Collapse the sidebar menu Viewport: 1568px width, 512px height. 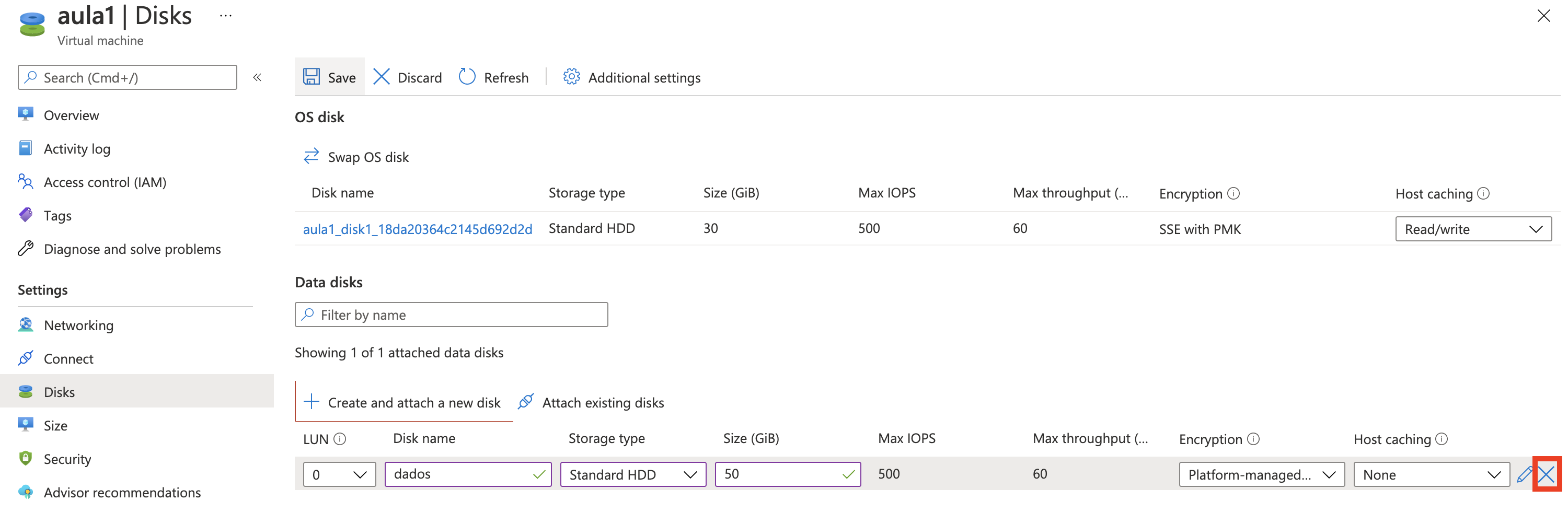(x=257, y=77)
